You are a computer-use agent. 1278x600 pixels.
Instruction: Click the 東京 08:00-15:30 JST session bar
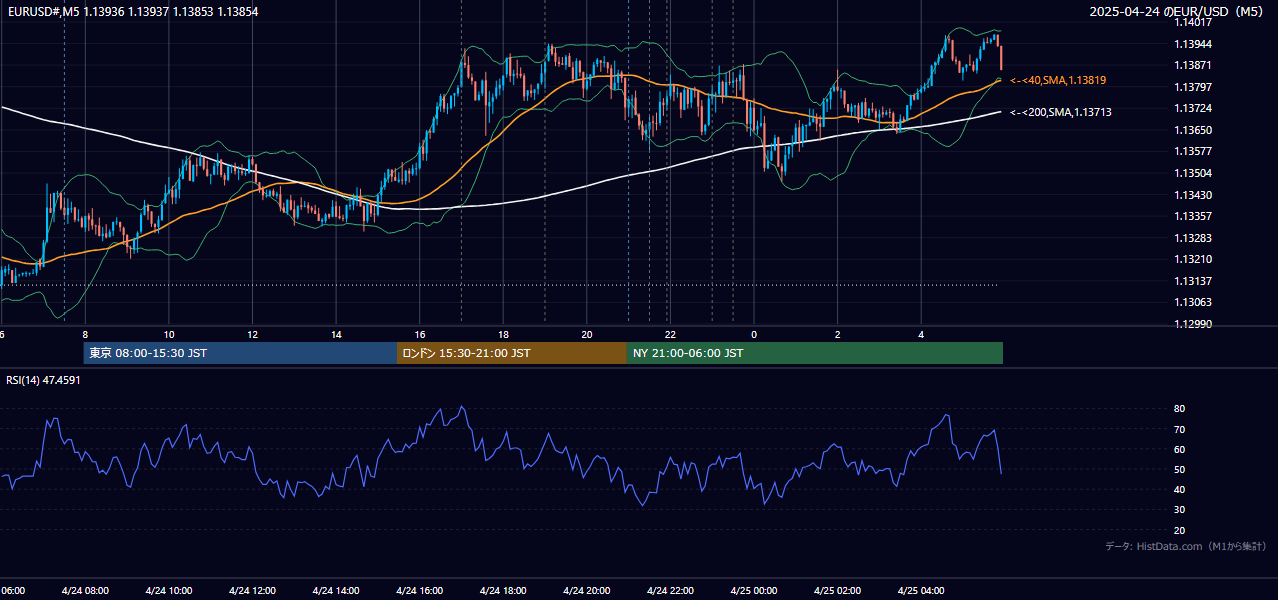(x=240, y=353)
